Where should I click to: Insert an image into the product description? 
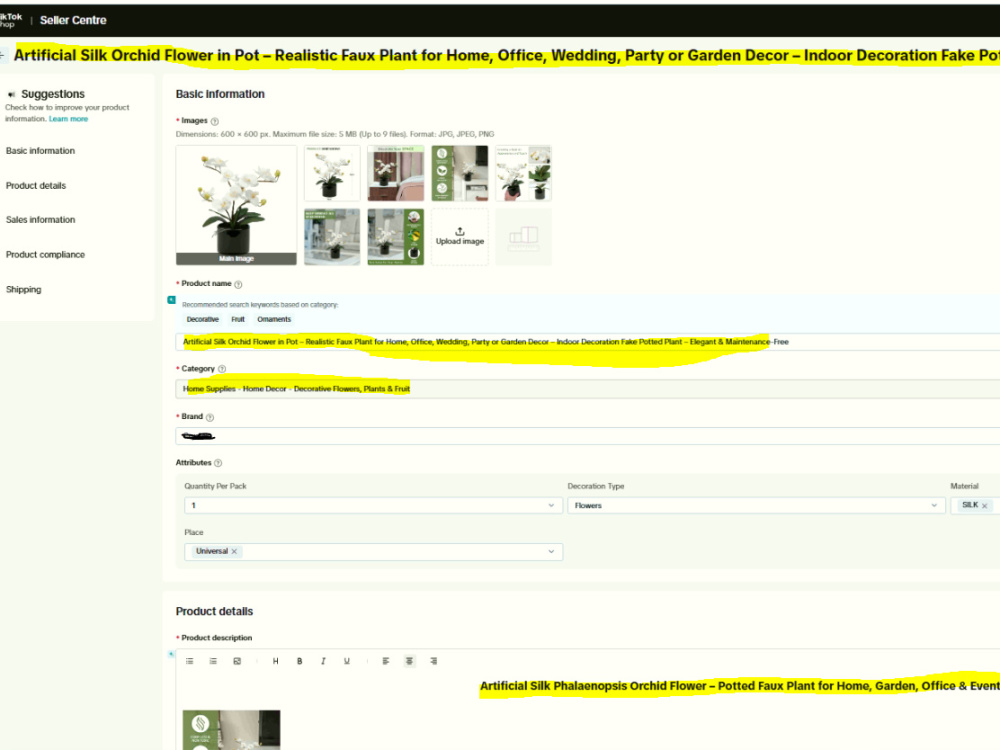click(237, 661)
